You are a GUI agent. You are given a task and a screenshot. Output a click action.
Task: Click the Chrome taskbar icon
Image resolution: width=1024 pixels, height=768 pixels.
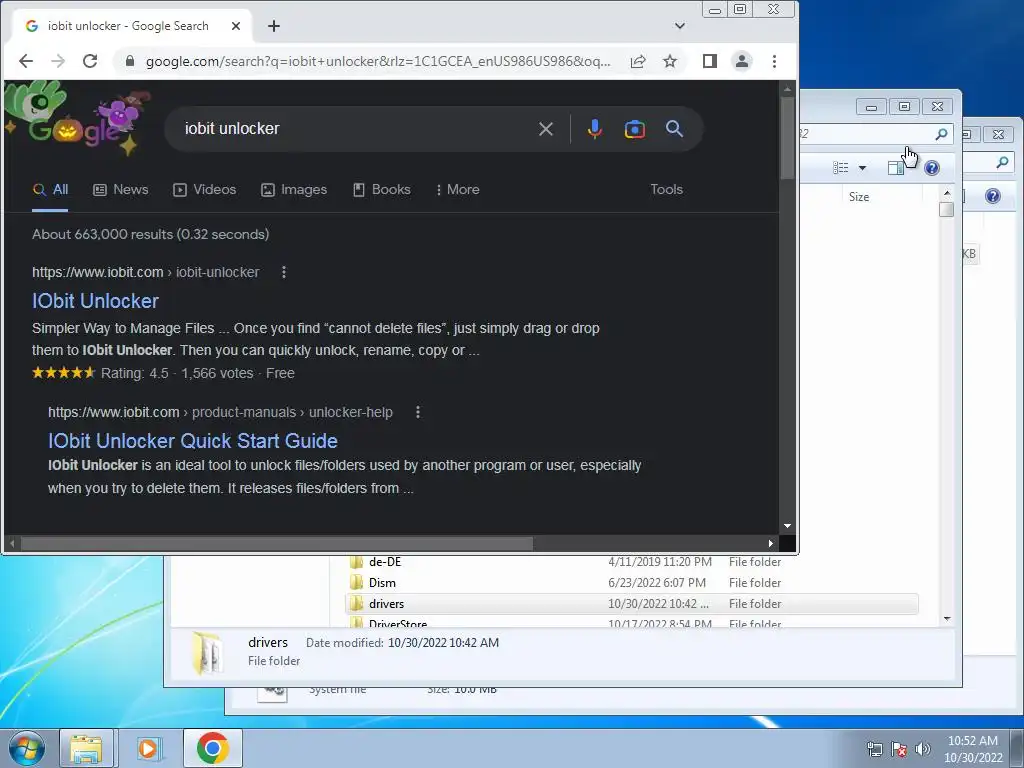pos(212,748)
